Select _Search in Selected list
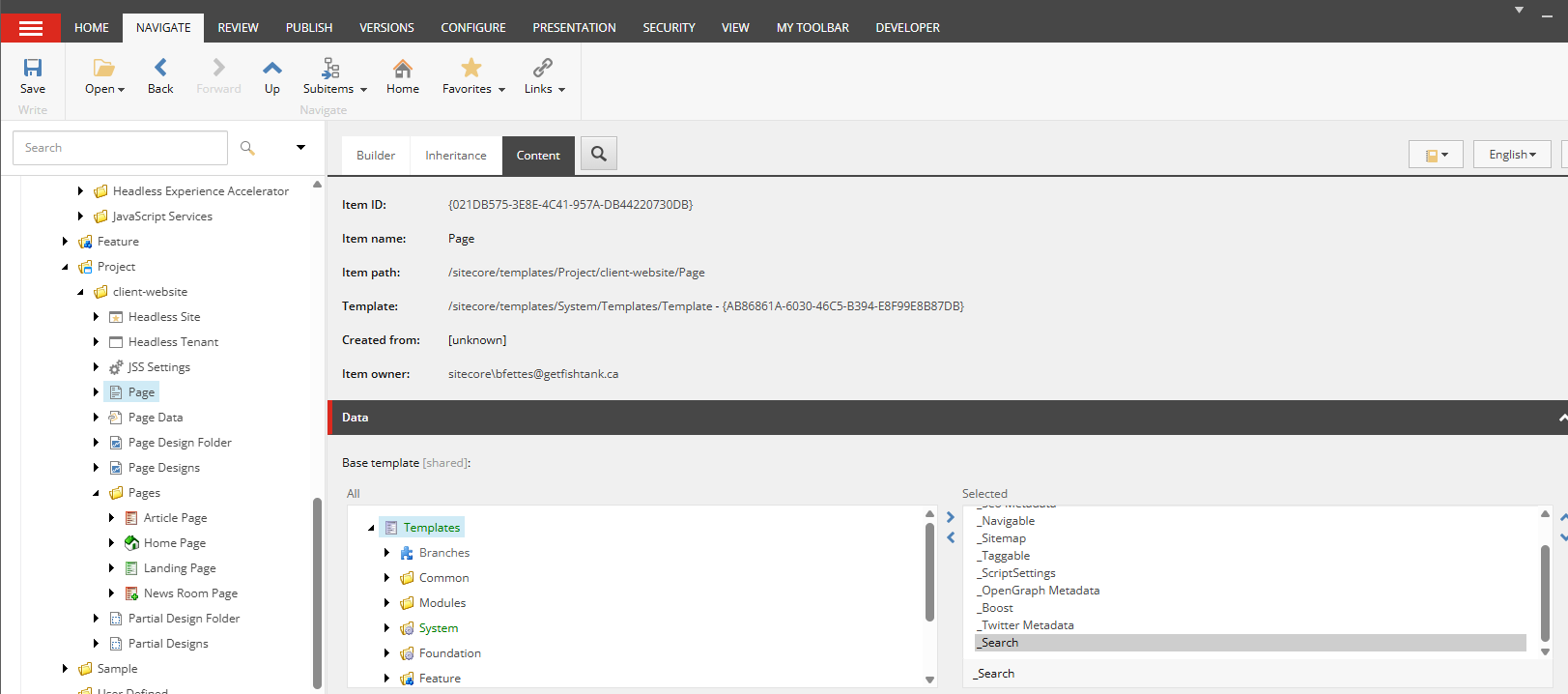1568x694 pixels. [1250, 643]
